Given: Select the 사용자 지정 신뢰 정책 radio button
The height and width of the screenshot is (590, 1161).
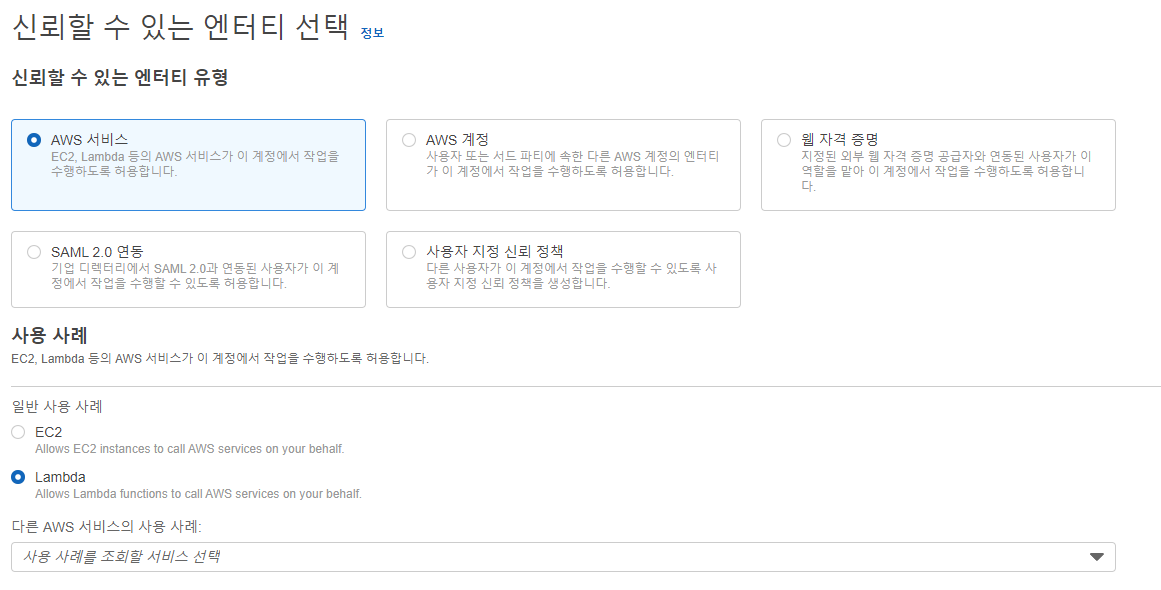Looking at the screenshot, I should (409, 252).
